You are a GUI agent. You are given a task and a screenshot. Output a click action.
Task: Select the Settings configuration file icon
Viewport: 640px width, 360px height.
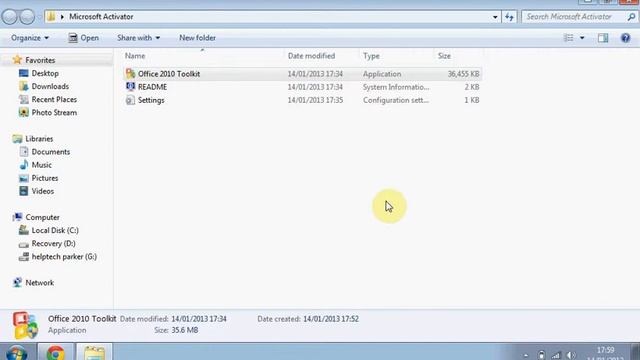[130, 100]
